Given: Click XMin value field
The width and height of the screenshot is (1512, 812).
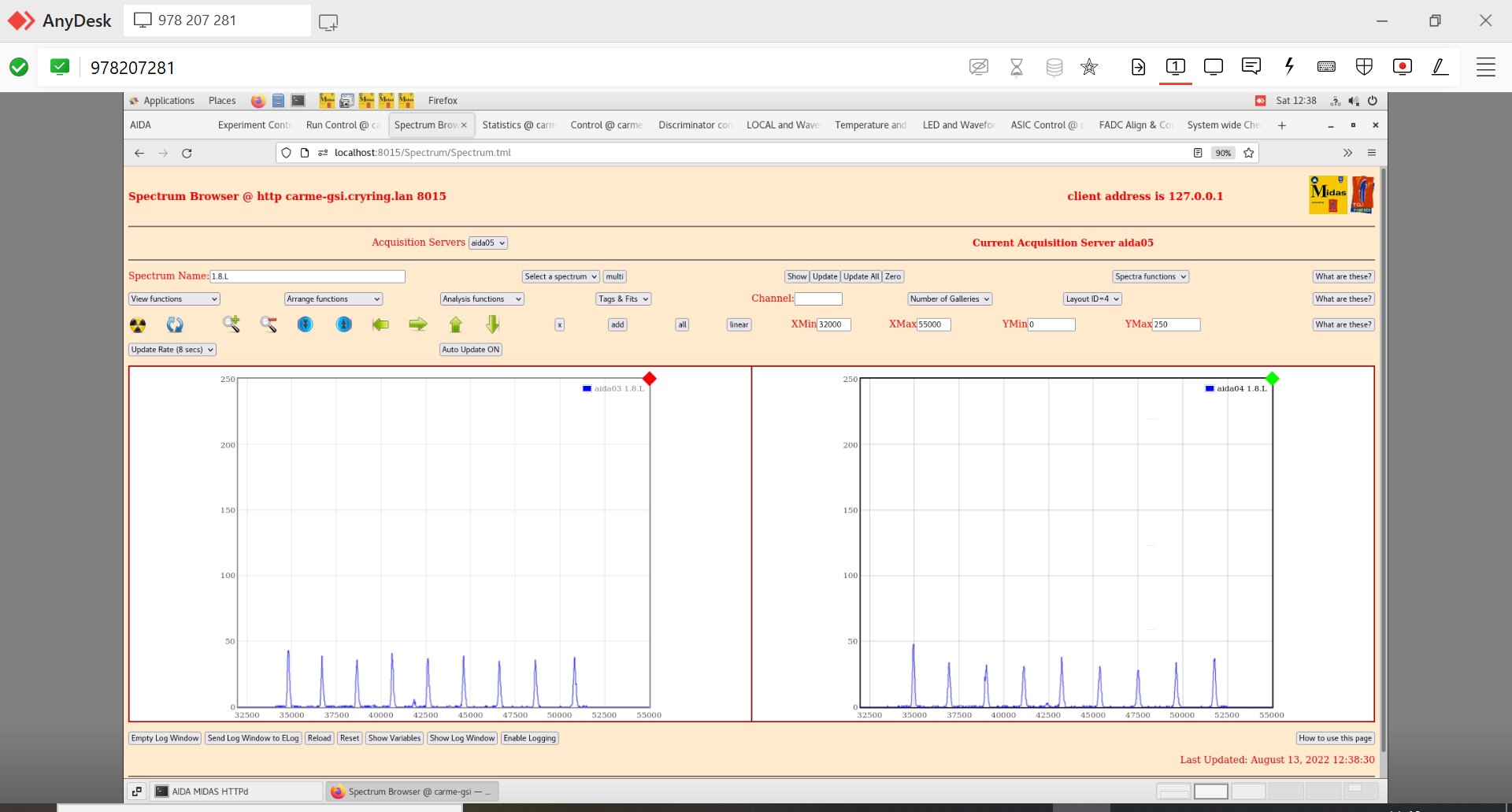Looking at the screenshot, I should (834, 324).
